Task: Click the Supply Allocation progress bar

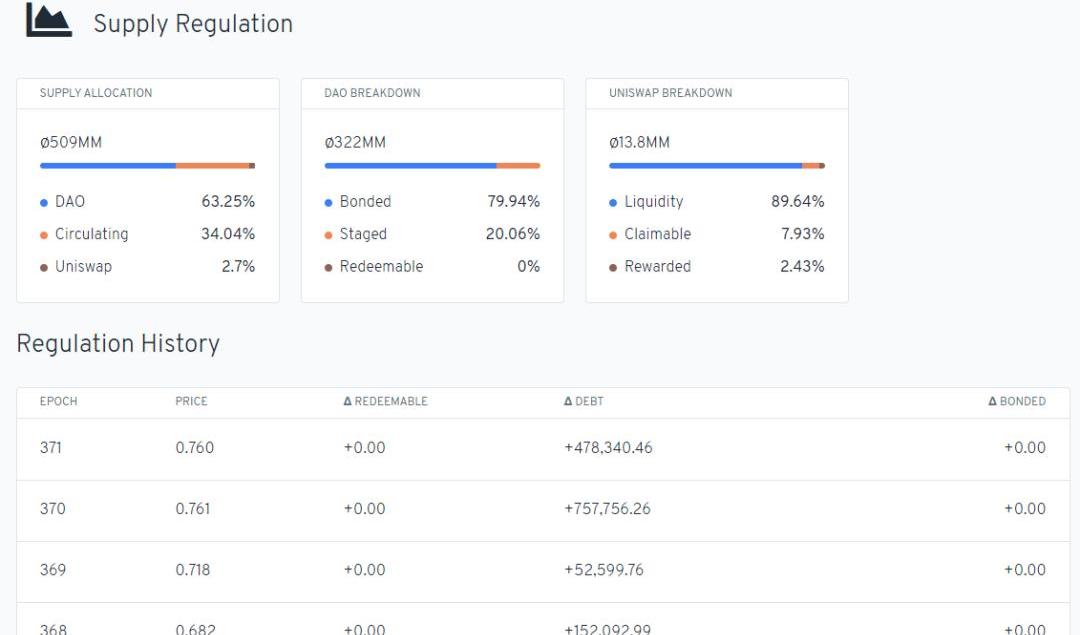Action: pos(147,166)
